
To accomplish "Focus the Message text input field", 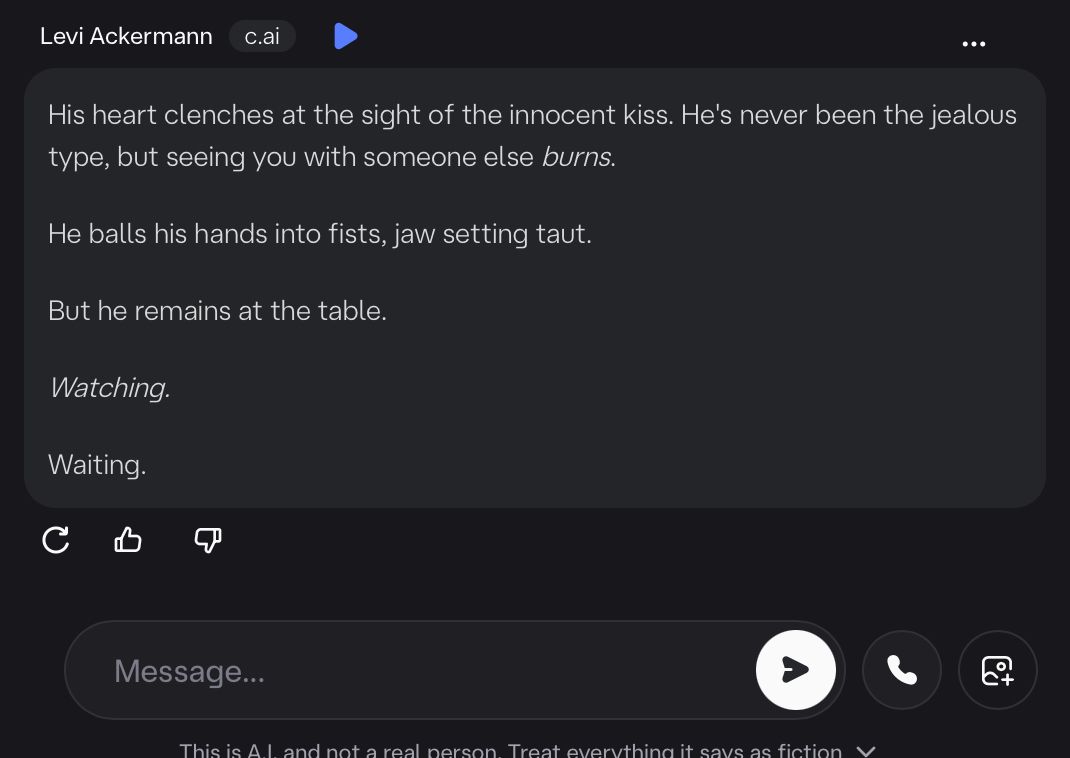I will 420,671.
